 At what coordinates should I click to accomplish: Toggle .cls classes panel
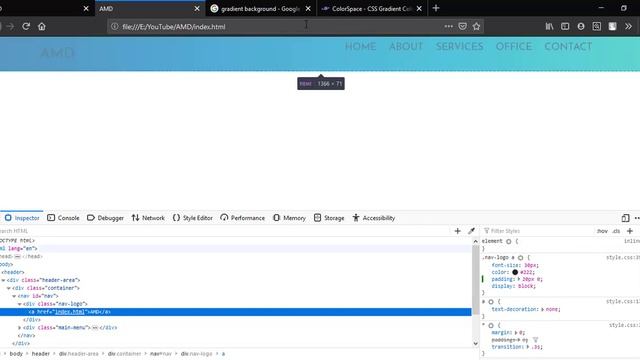click(616, 231)
